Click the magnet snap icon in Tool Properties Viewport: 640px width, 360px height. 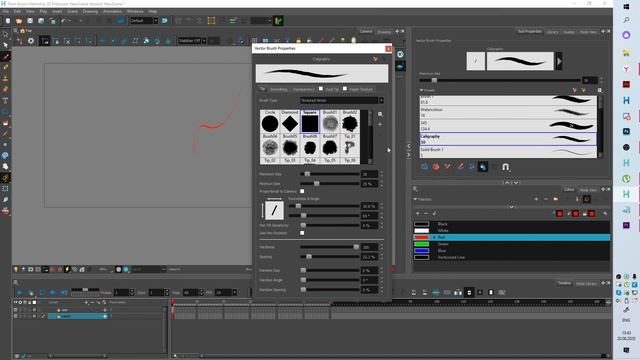coord(505,167)
